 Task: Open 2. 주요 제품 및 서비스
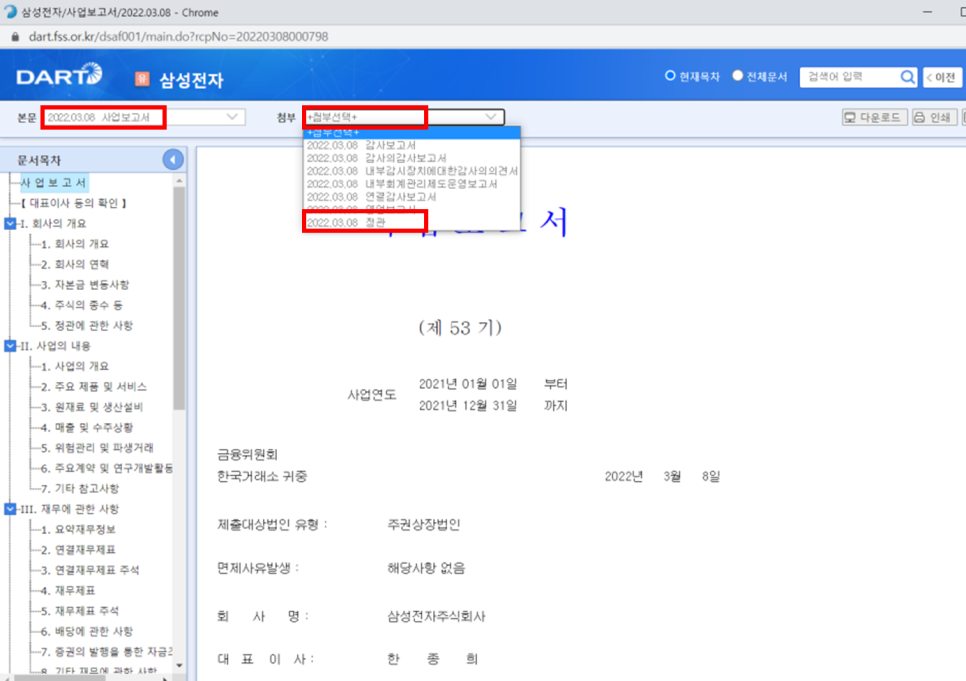click(94, 386)
